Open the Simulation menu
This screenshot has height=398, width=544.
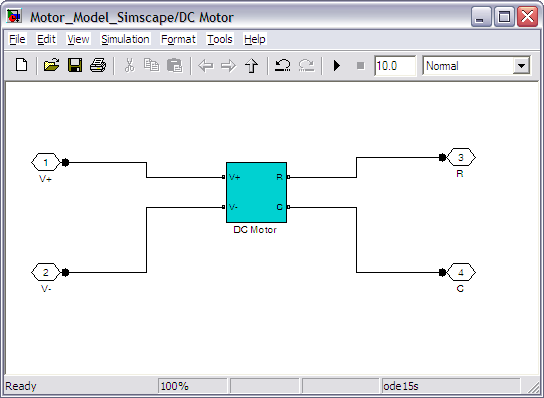pos(125,39)
